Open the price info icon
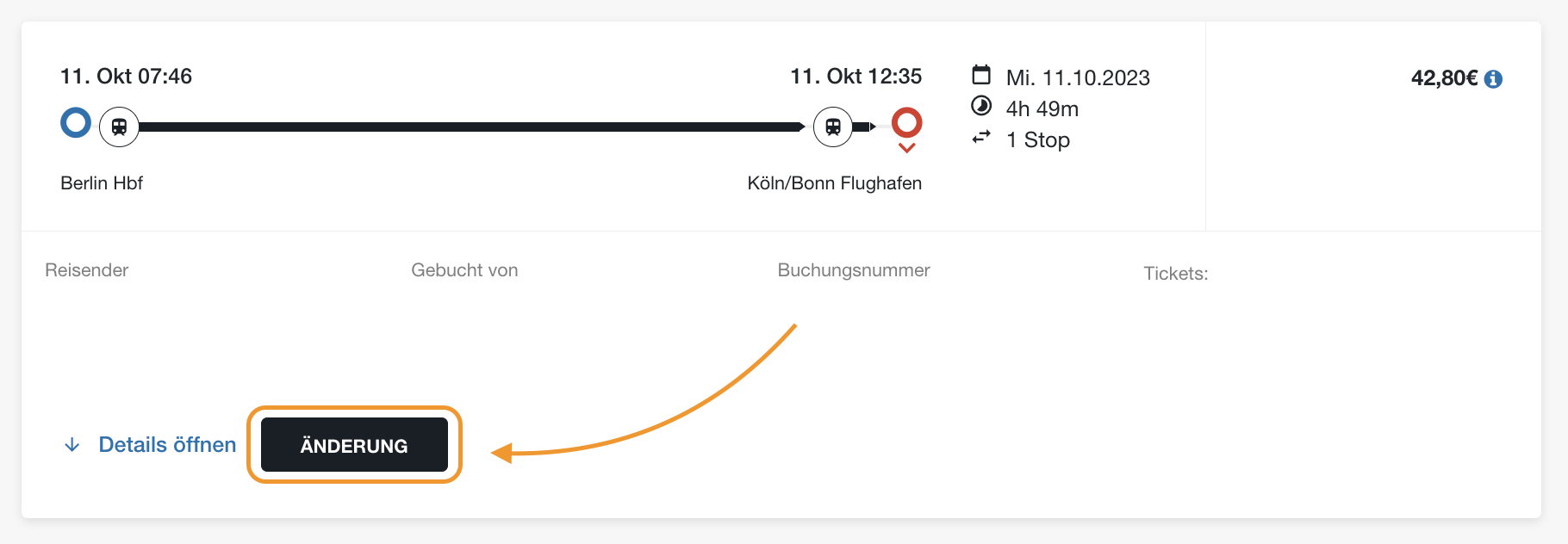 [1494, 79]
